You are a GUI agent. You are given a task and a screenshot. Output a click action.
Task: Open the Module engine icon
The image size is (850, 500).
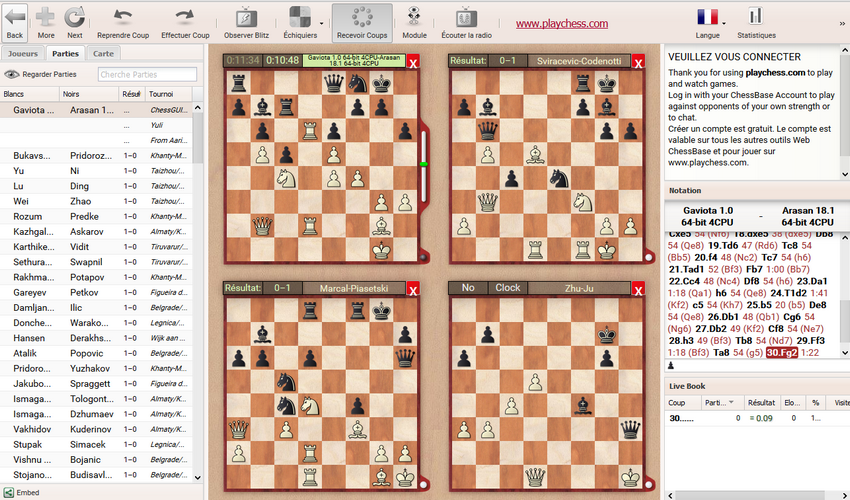414,17
